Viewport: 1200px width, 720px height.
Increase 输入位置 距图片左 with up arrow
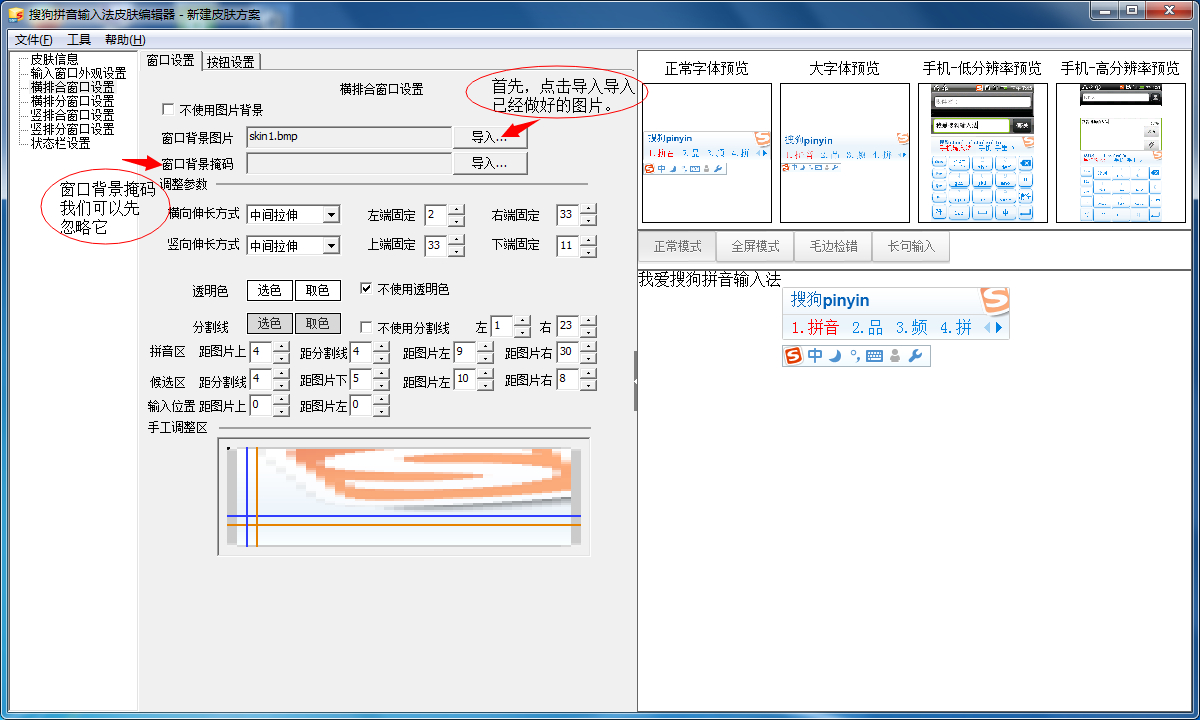(x=382, y=400)
